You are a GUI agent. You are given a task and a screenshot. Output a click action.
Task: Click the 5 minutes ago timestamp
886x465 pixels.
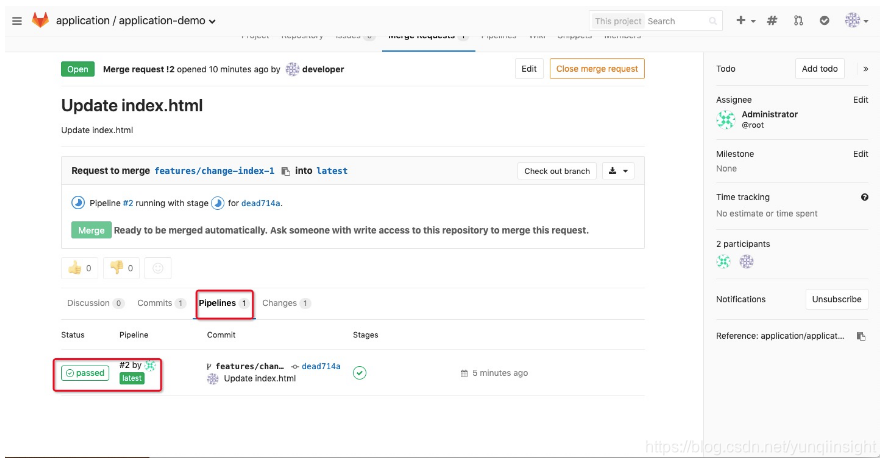(500, 373)
